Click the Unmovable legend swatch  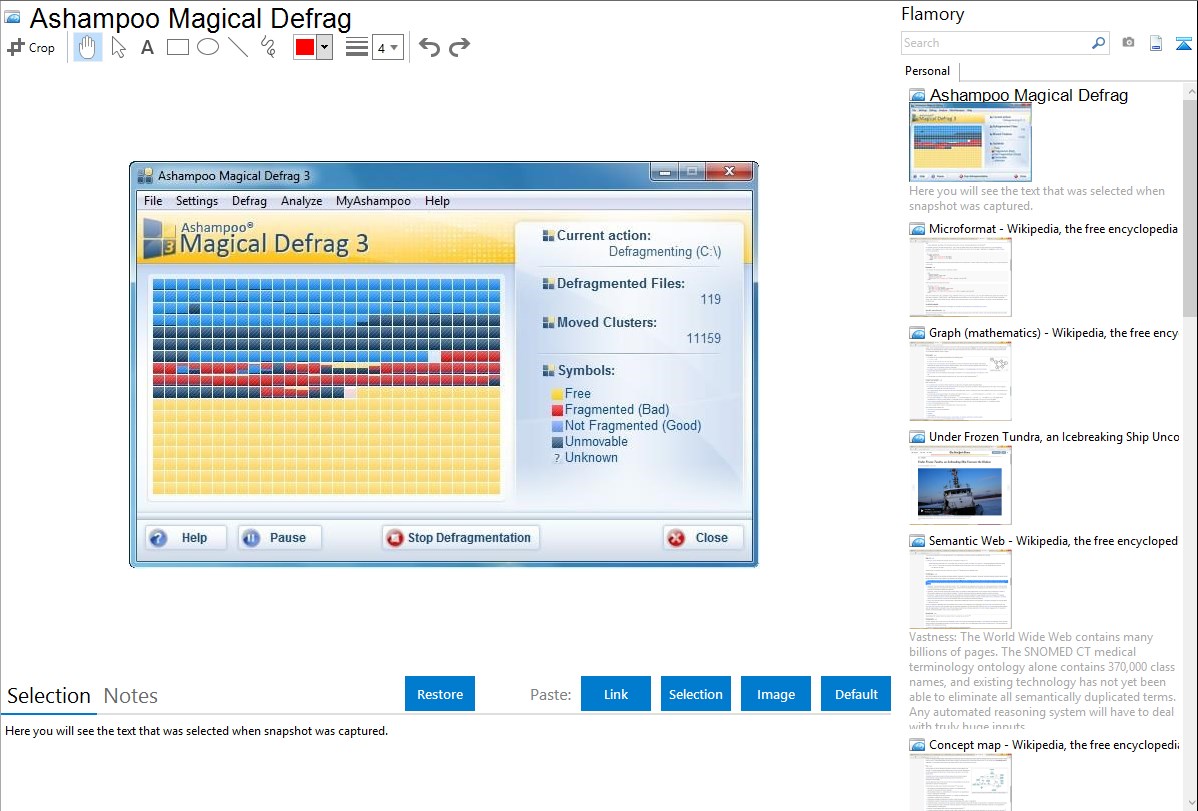[557, 443]
